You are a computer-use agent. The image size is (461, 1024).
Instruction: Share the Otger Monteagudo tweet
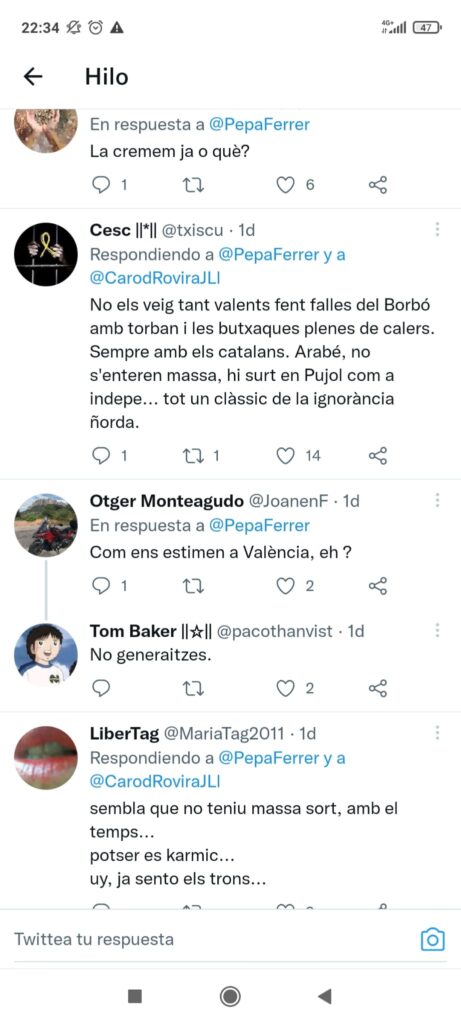tap(378, 586)
